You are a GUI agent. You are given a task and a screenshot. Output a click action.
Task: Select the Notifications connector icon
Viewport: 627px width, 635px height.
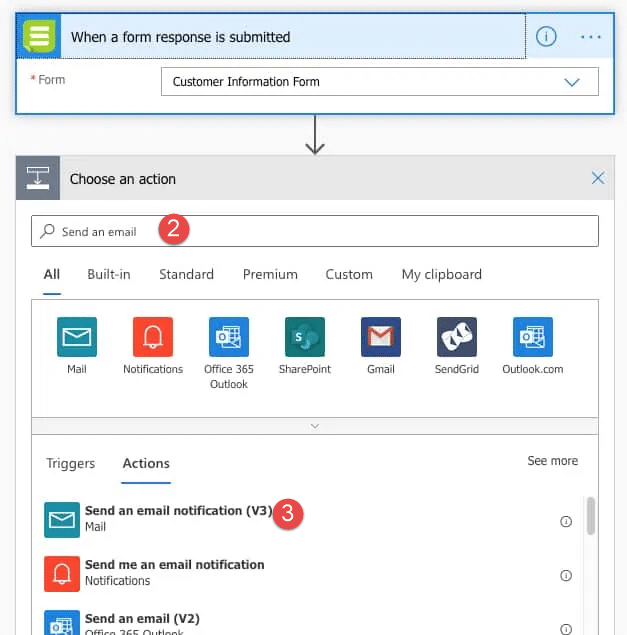[153, 337]
